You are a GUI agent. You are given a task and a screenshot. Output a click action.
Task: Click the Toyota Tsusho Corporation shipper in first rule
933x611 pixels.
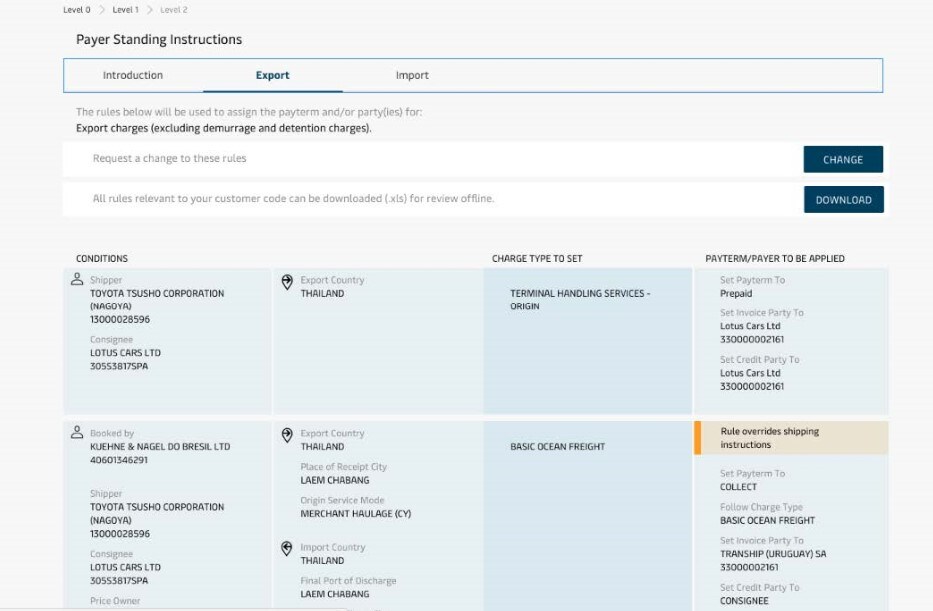[157, 300]
